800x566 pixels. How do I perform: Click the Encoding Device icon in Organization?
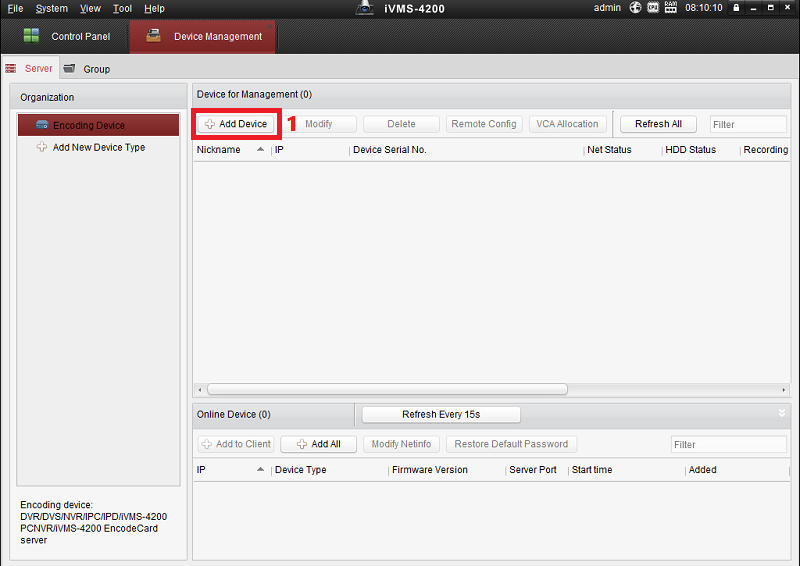tap(42, 125)
